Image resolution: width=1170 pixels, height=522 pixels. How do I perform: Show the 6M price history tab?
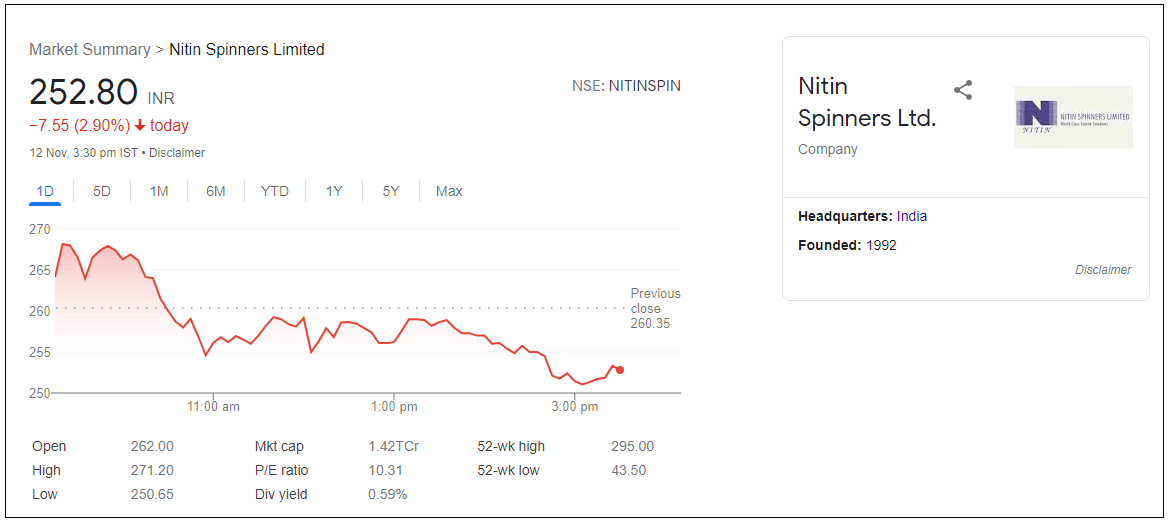216,191
